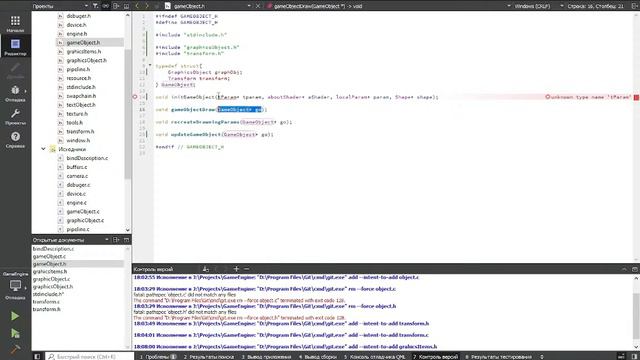
Task: Go forward in navigation history
Action: click(147, 6)
